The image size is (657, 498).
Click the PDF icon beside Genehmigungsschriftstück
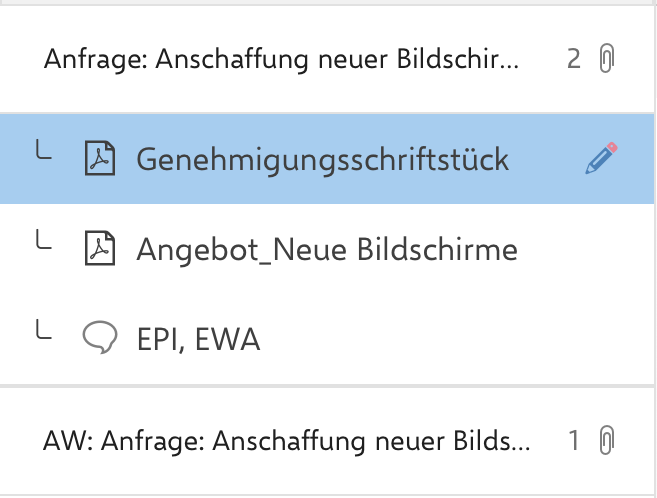[x=99, y=160]
